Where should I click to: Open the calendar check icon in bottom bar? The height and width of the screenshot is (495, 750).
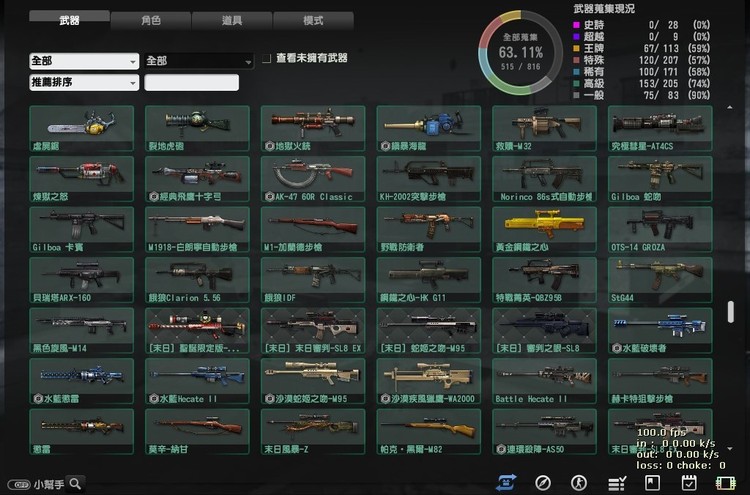pyautogui.click(x=689, y=483)
